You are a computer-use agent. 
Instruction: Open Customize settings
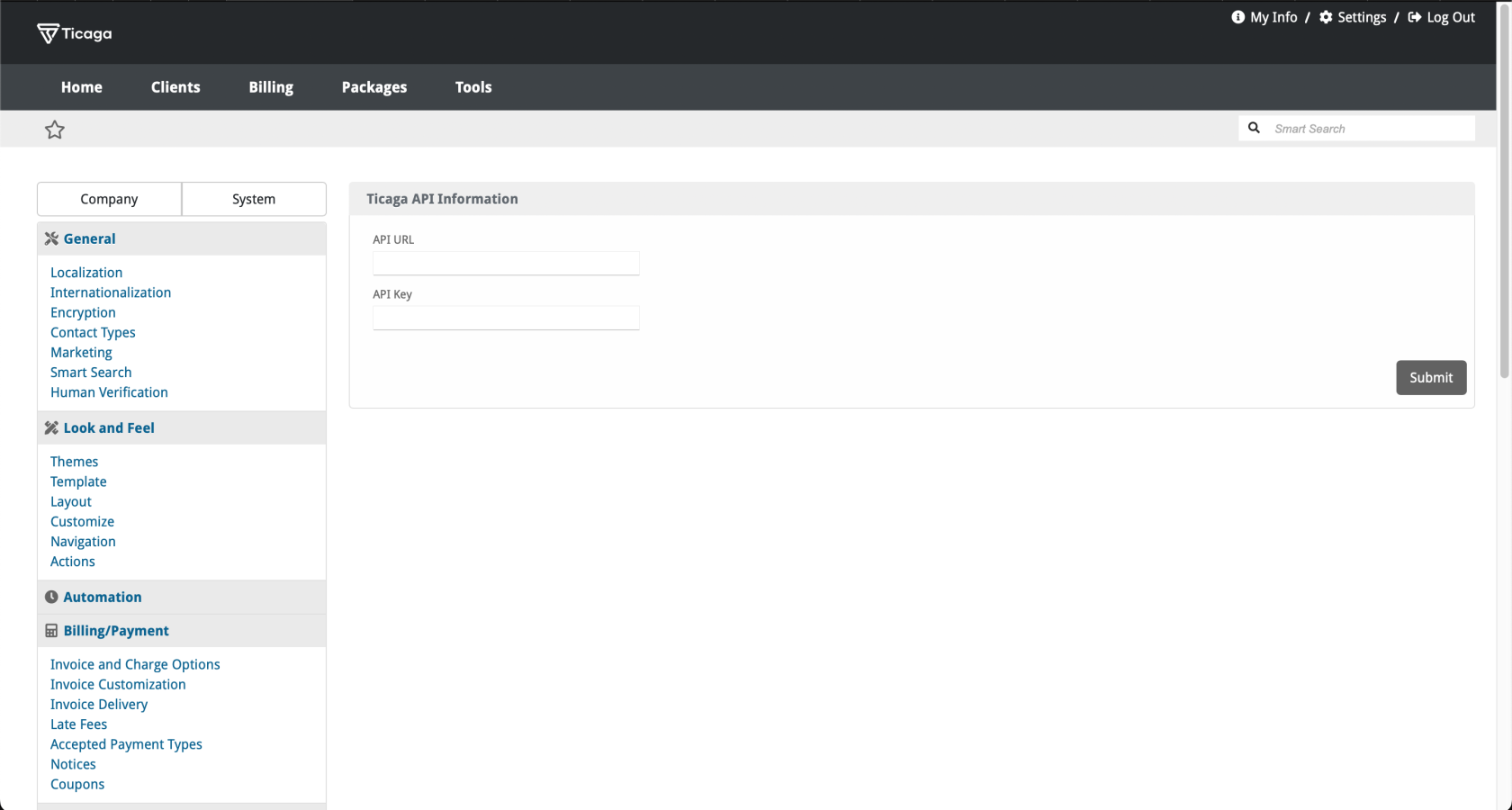coord(82,521)
